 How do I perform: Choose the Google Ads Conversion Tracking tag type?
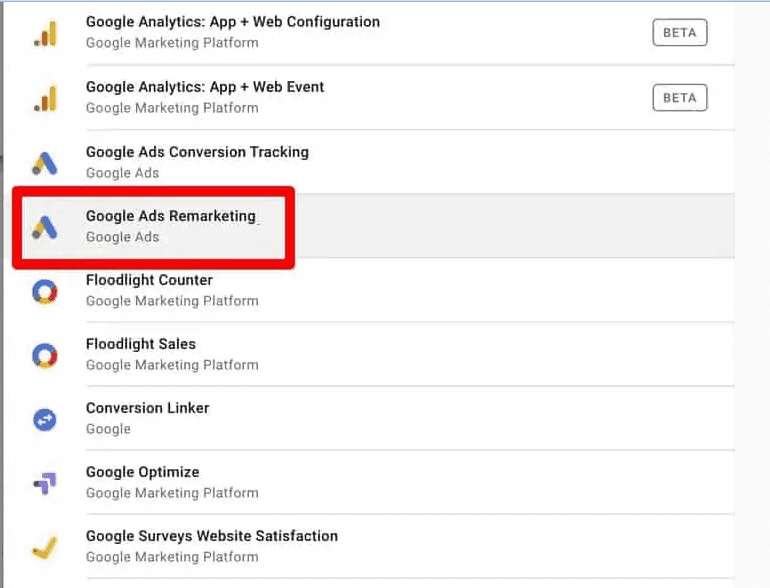pyautogui.click(x=197, y=152)
